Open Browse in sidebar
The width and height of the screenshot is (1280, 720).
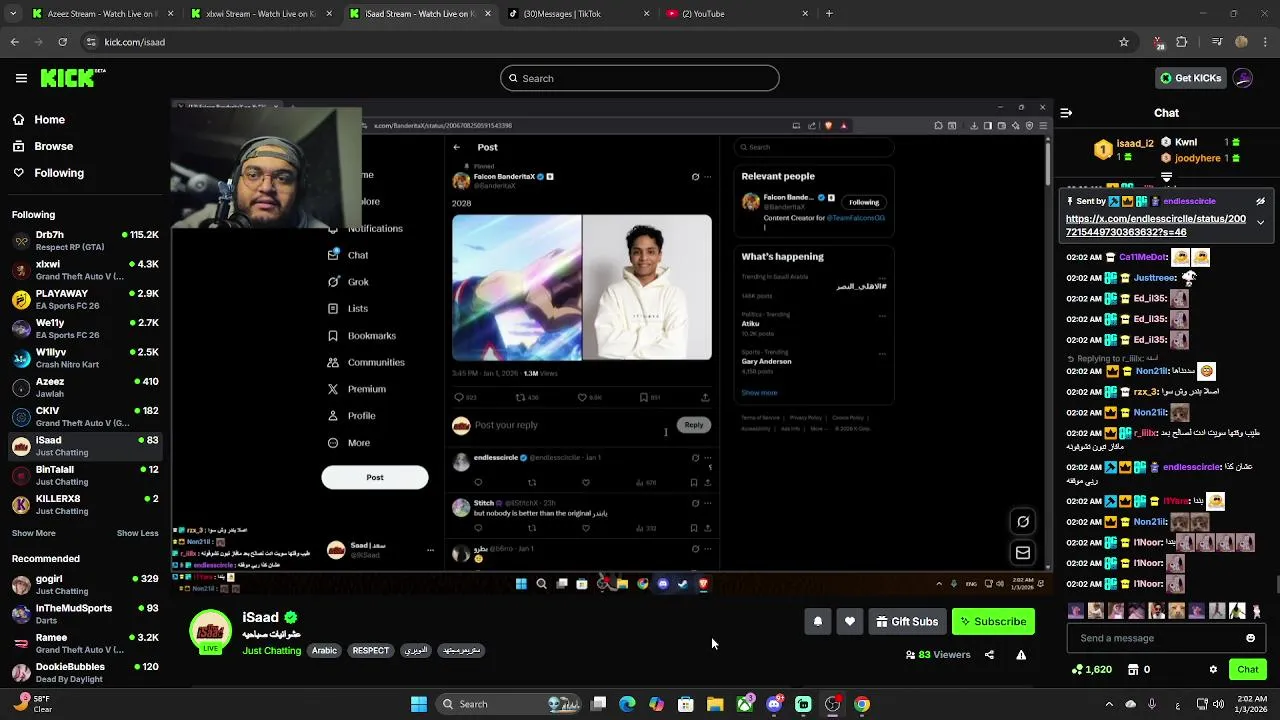(43, 146)
